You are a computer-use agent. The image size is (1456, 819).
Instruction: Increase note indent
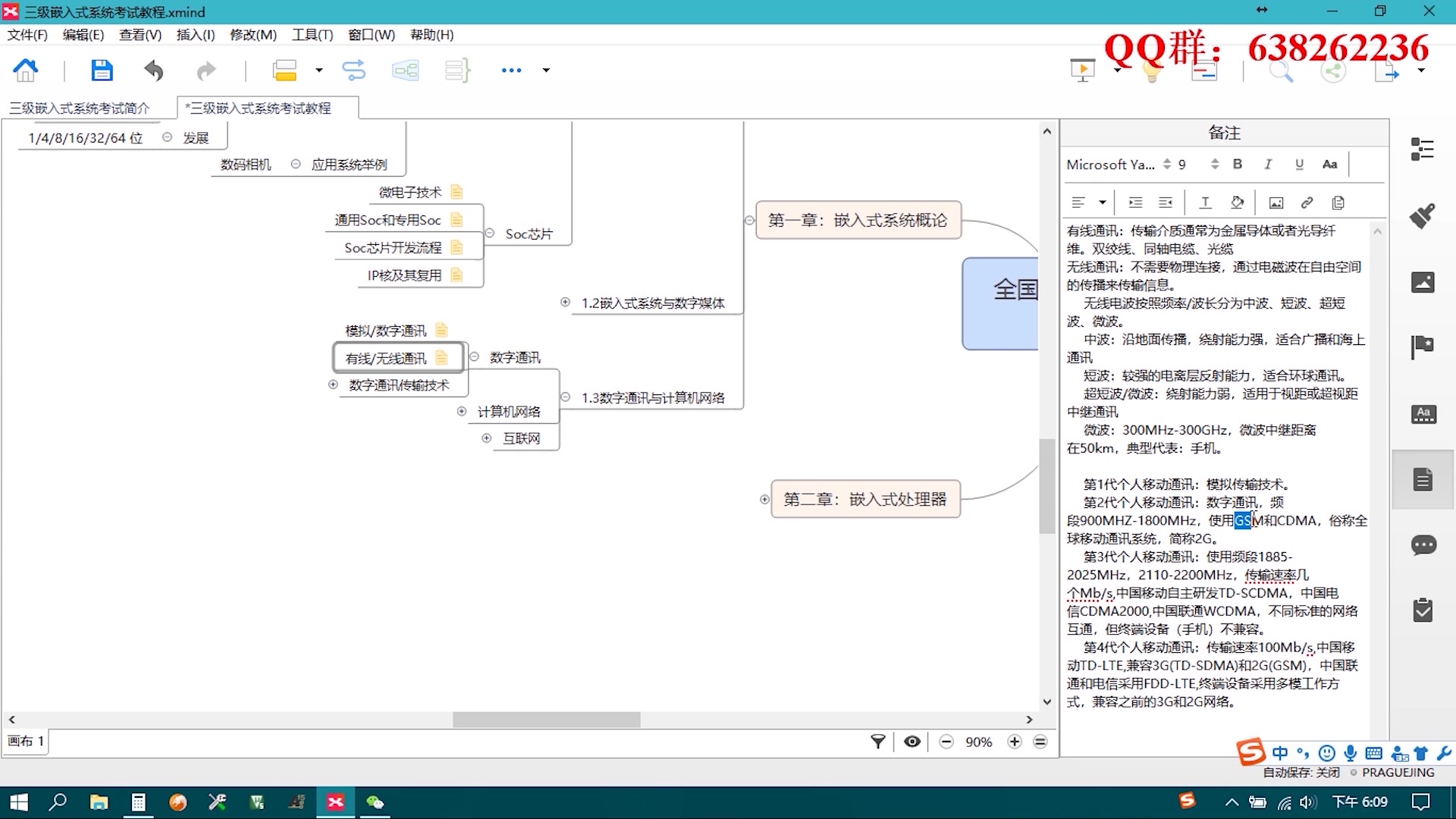(1135, 202)
